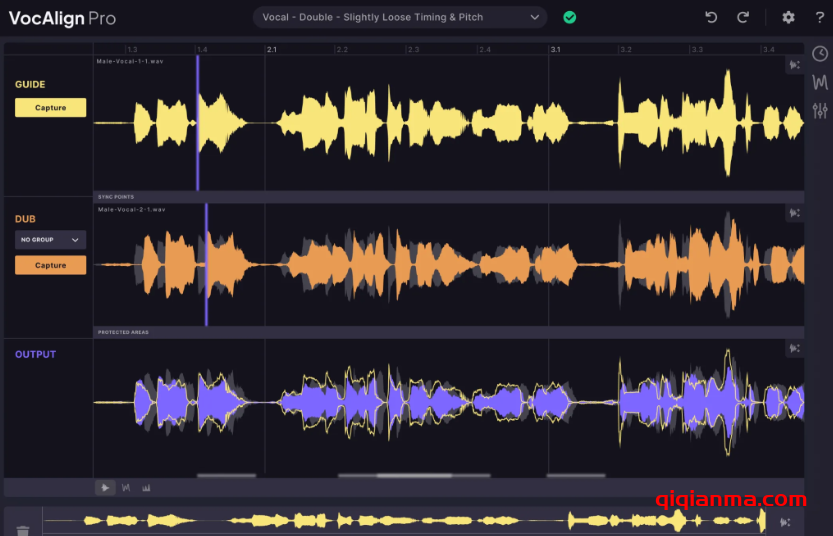Open help with the question mark icon
The width and height of the screenshot is (833, 536).
pos(819,17)
